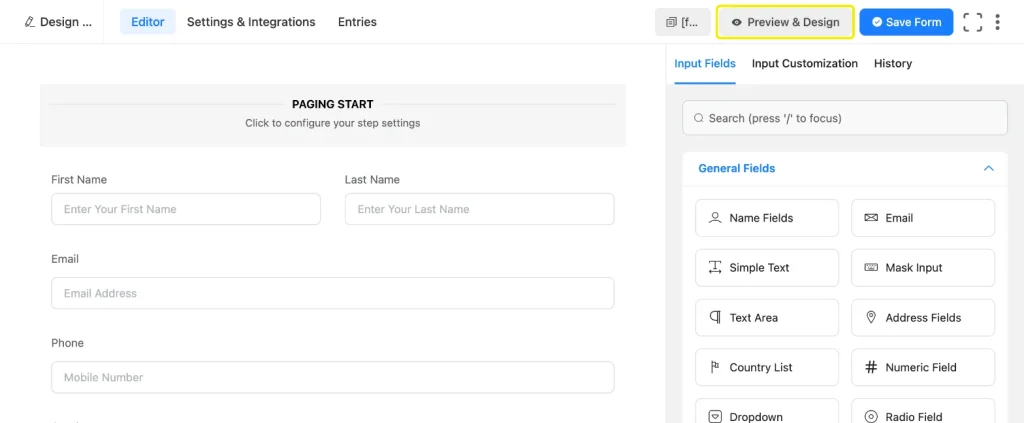
Task: Click the Radio Field circle icon
Action: point(871,416)
